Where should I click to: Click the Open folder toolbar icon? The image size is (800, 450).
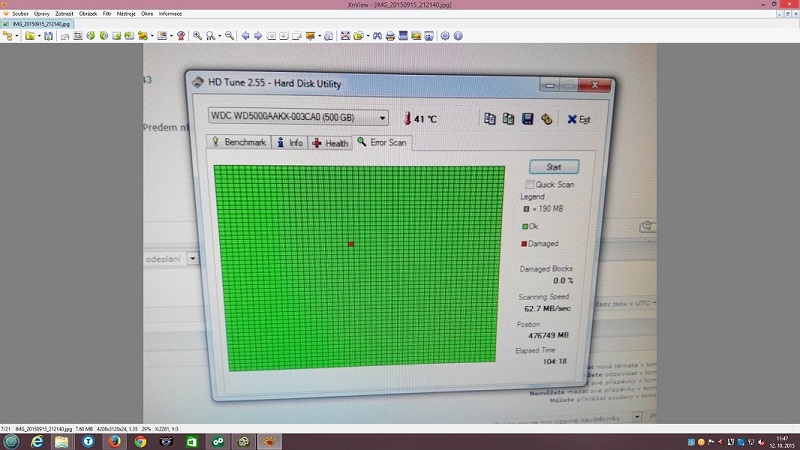(30, 36)
